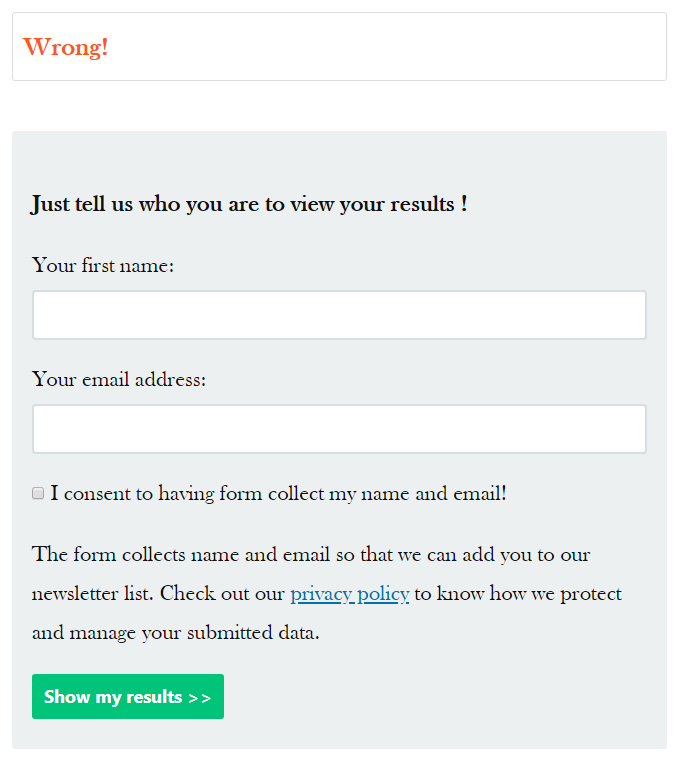Image resolution: width=681 pixels, height=761 pixels.
Task: Click the 'newsletter list' text
Action: coord(92,594)
